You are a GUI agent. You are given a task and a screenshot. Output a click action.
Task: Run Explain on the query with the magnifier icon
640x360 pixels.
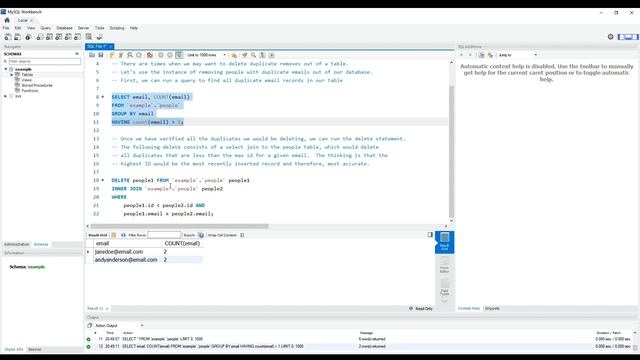click(130, 55)
